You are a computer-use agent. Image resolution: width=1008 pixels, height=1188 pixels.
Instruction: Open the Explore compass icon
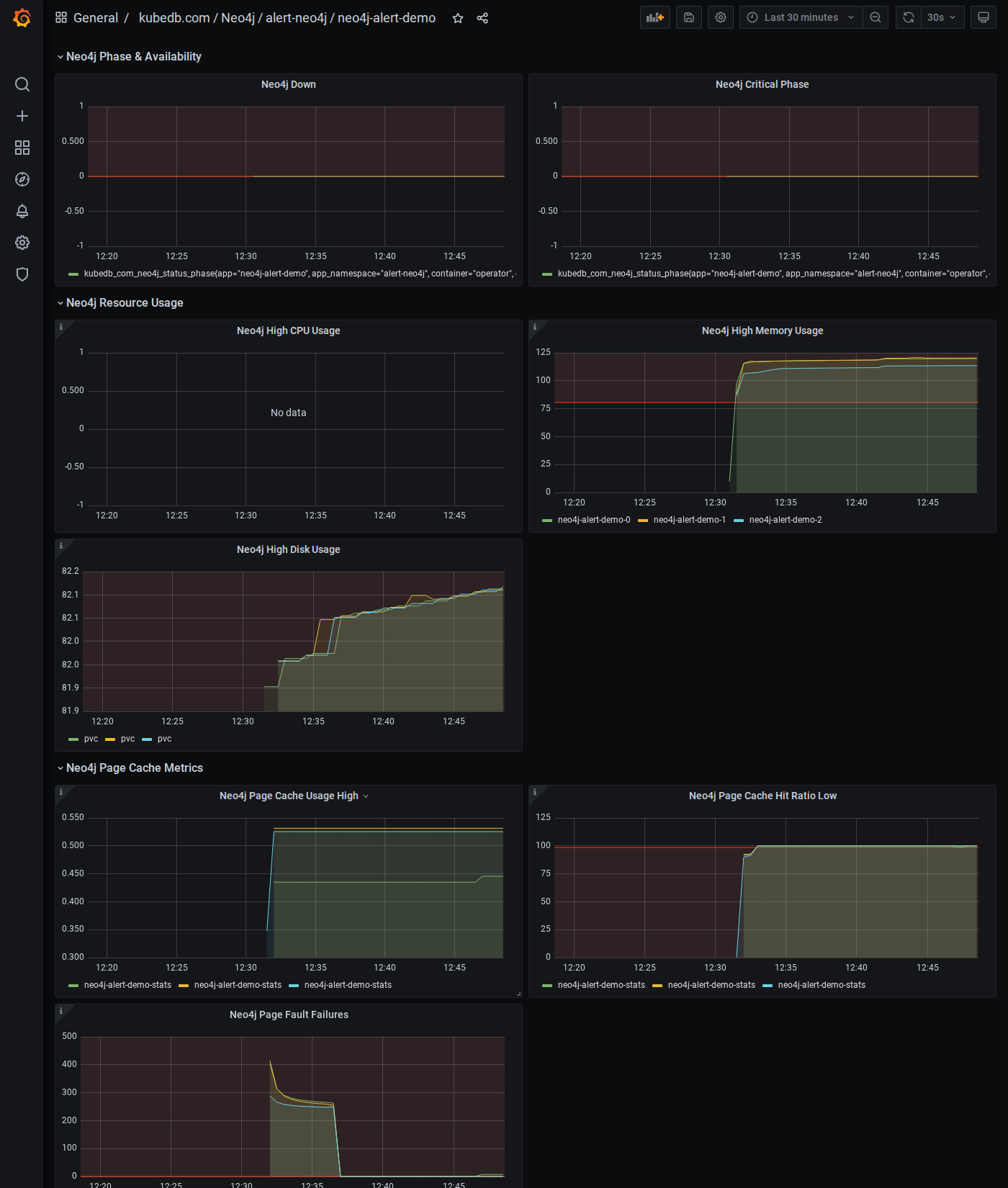pos(22,179)
